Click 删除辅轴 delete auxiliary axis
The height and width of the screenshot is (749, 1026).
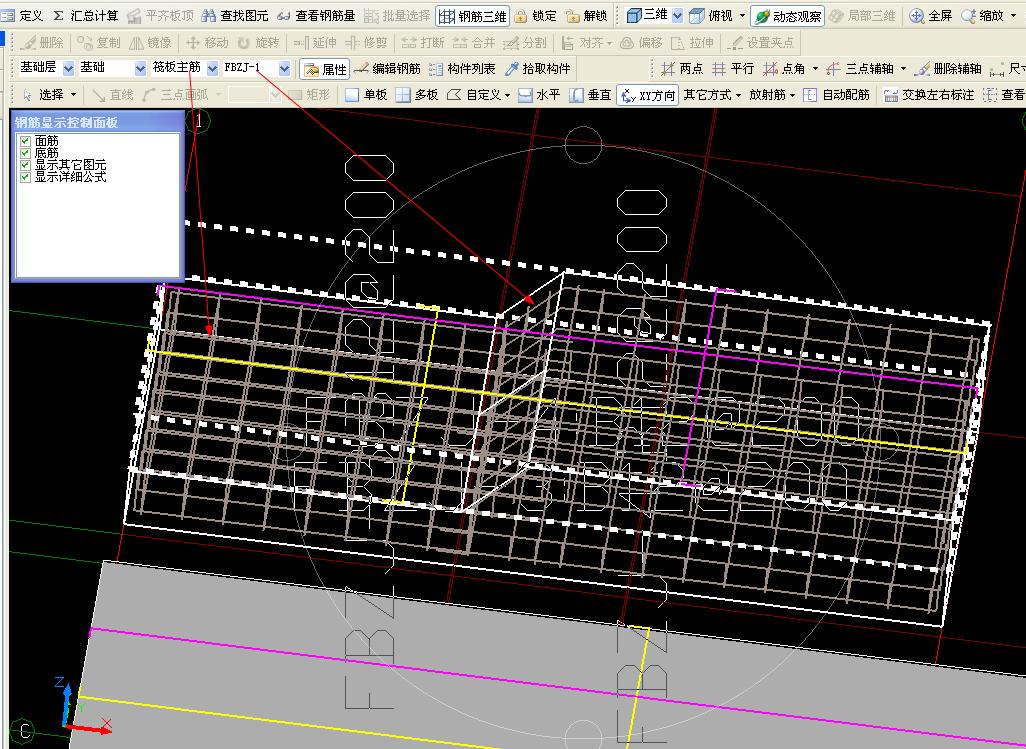pyautogui.click(x=947, y=69)
